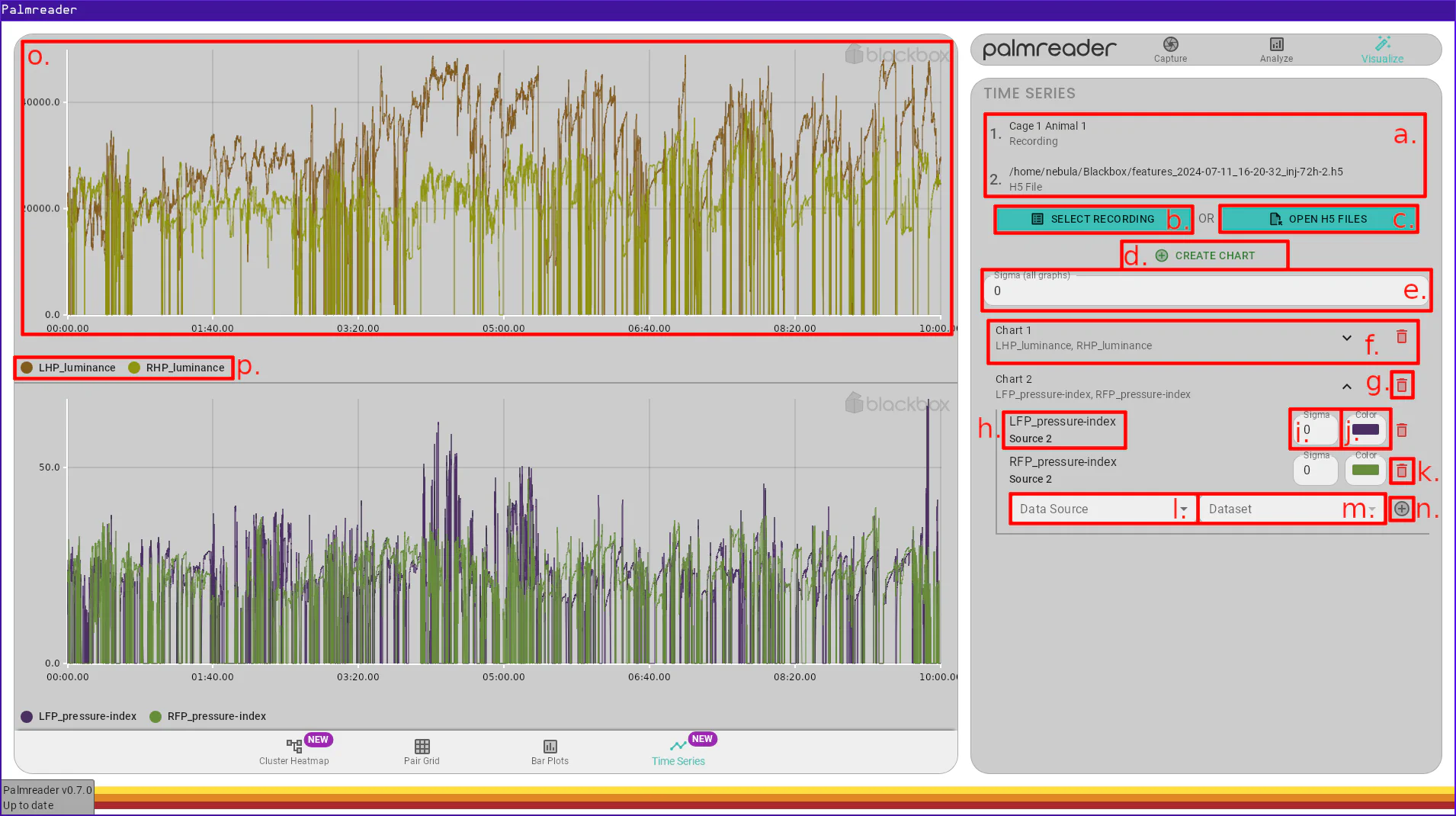
Task: Switch to the Capture view
Action: click(x=1170, y=49)
